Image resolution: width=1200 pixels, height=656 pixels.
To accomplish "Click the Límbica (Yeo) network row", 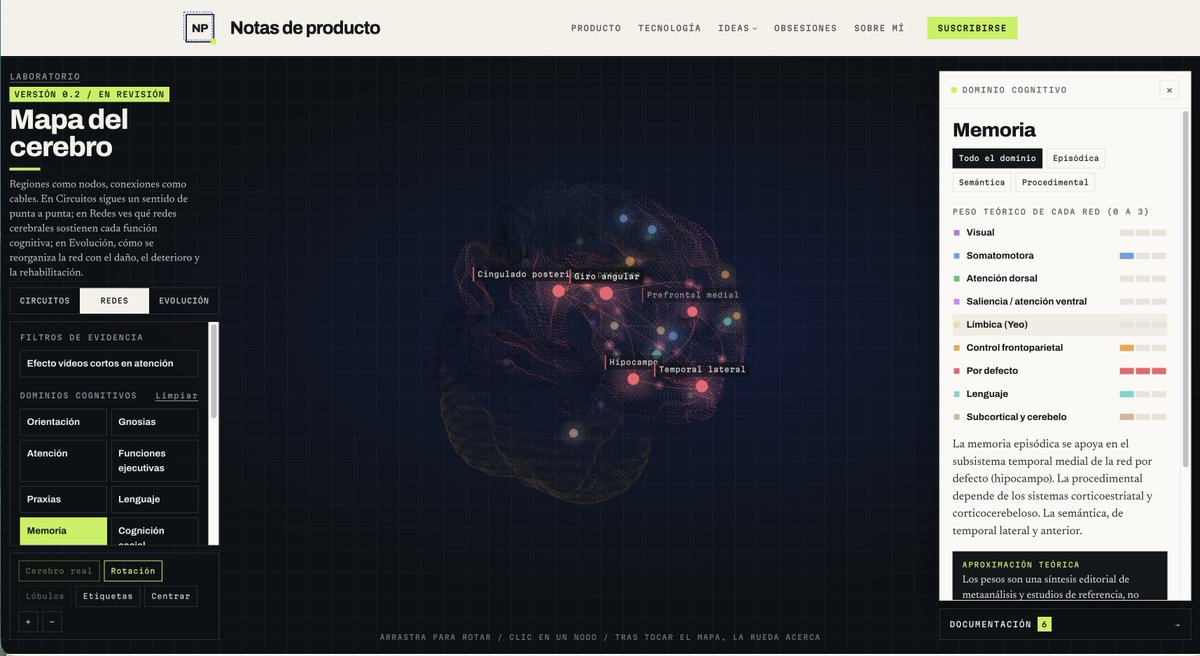I will [1060, 324].
